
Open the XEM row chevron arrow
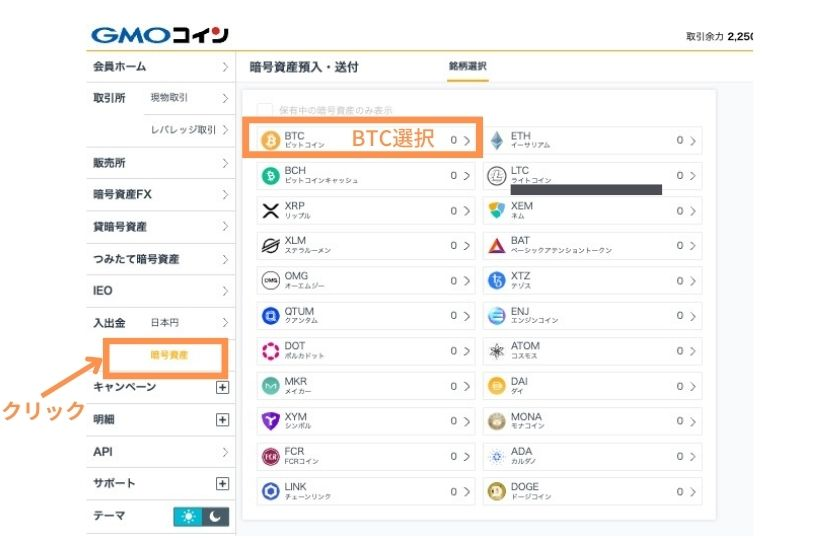click(693, 211)
